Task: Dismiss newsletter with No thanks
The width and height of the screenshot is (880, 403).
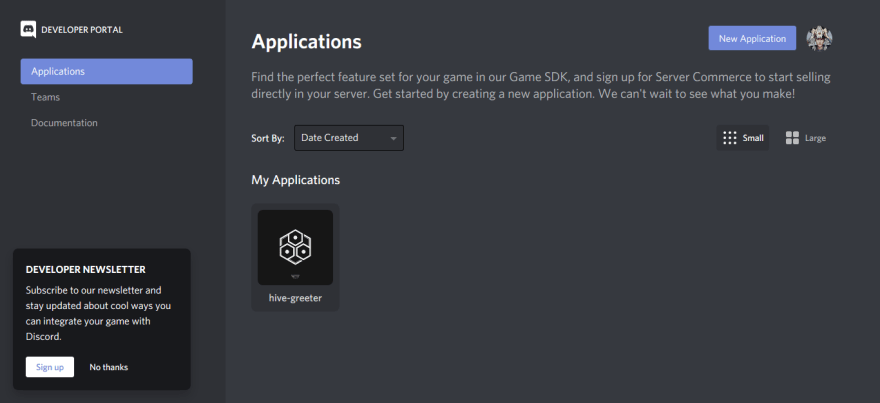Action: point(109,367)
